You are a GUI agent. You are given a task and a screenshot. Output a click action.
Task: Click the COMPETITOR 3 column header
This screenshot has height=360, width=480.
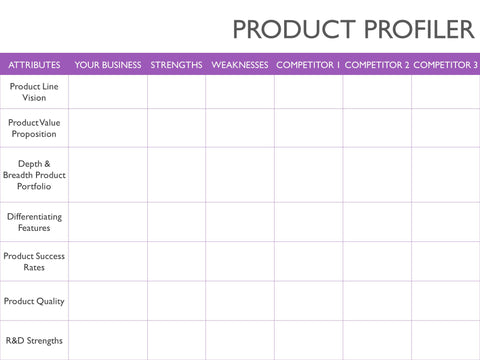(x=446, y=65)
